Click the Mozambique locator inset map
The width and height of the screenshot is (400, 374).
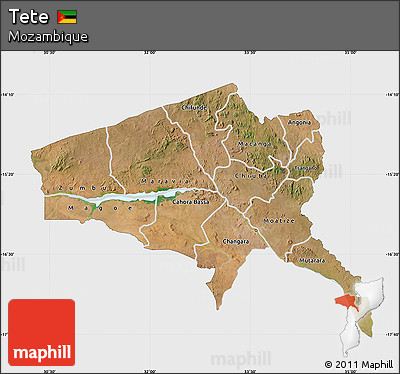(x=360, y=317)
